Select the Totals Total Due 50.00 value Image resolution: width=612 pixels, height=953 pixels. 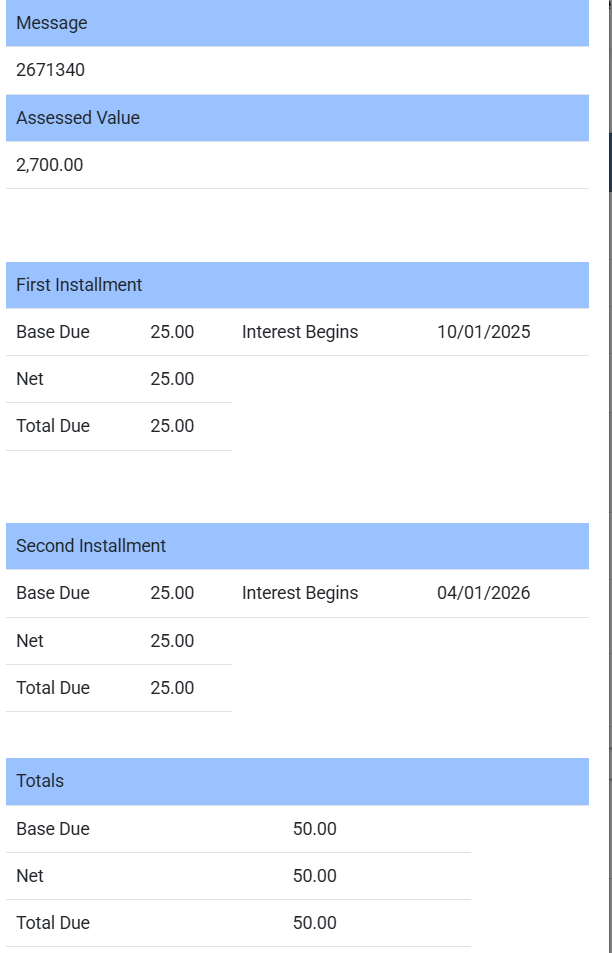tap(315, 923)
